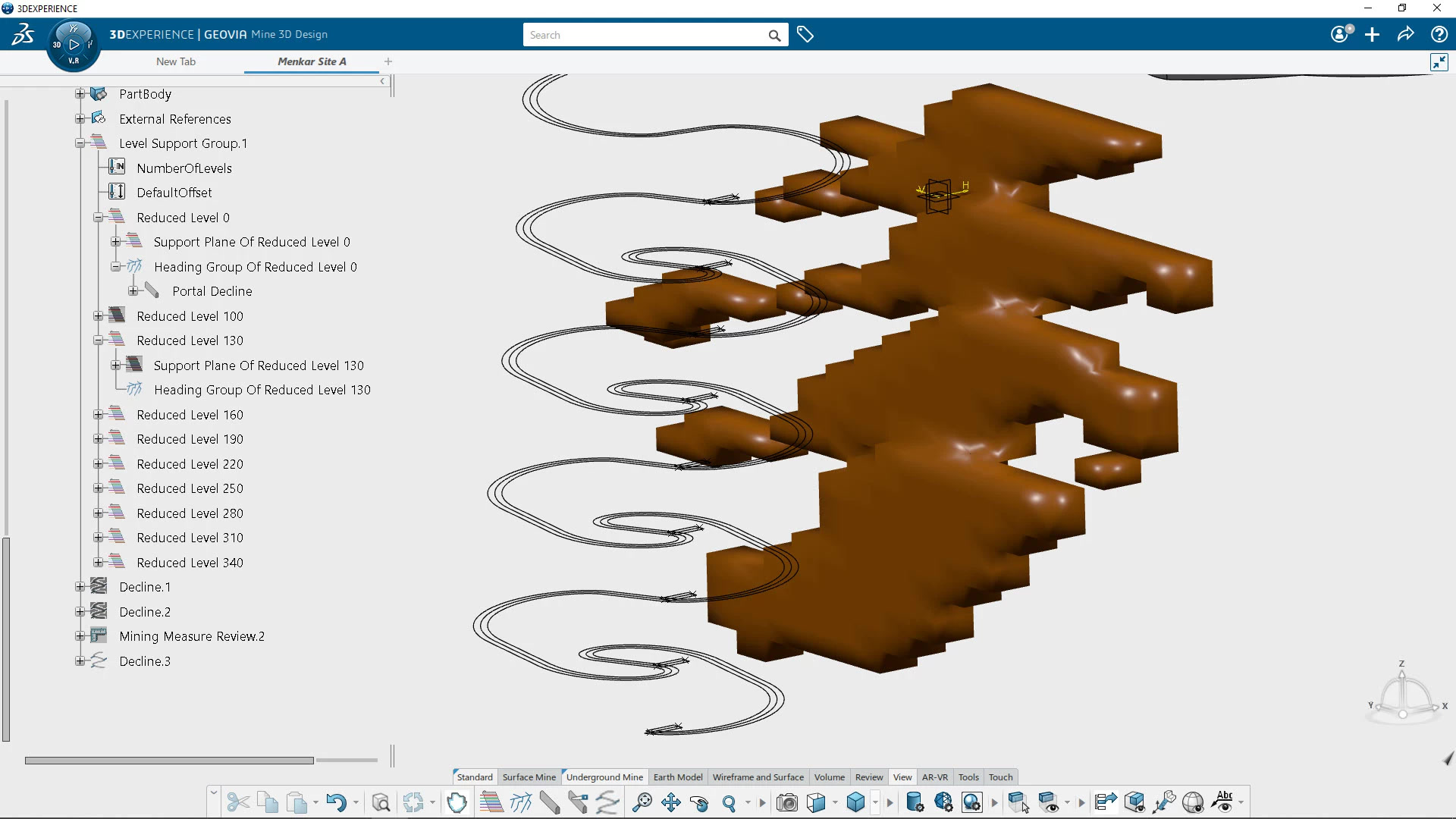Click the tag icon next to search

[805, 35]
